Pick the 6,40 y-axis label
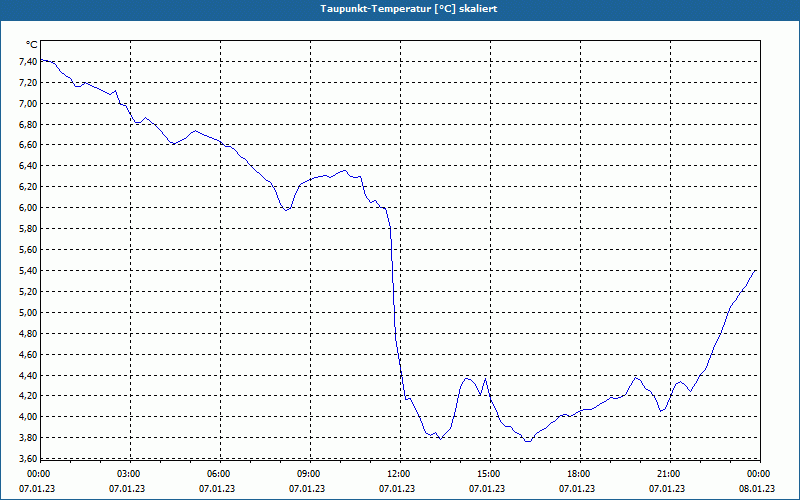The image size is (800, 500). 29,166
